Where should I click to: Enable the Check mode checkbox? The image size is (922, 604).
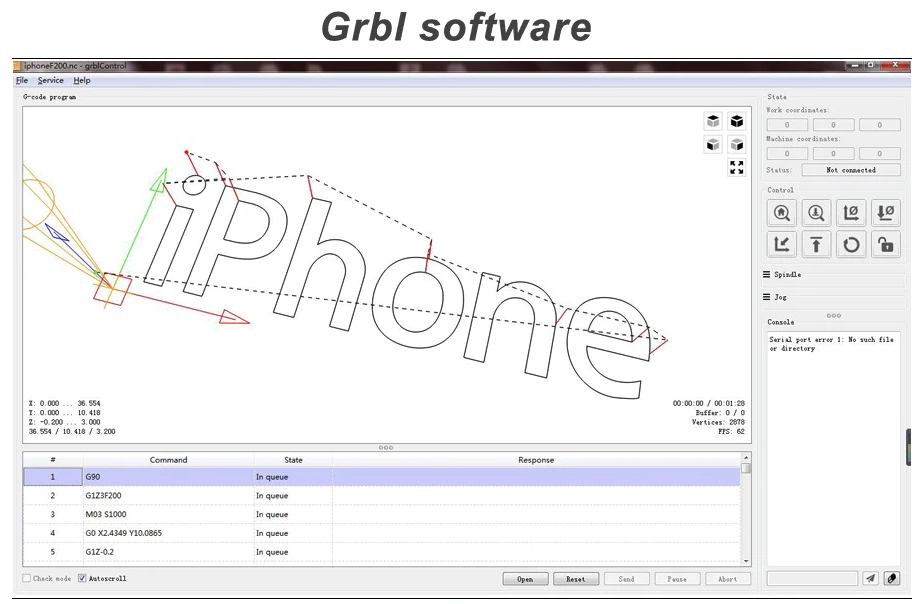tap(26, 579)
